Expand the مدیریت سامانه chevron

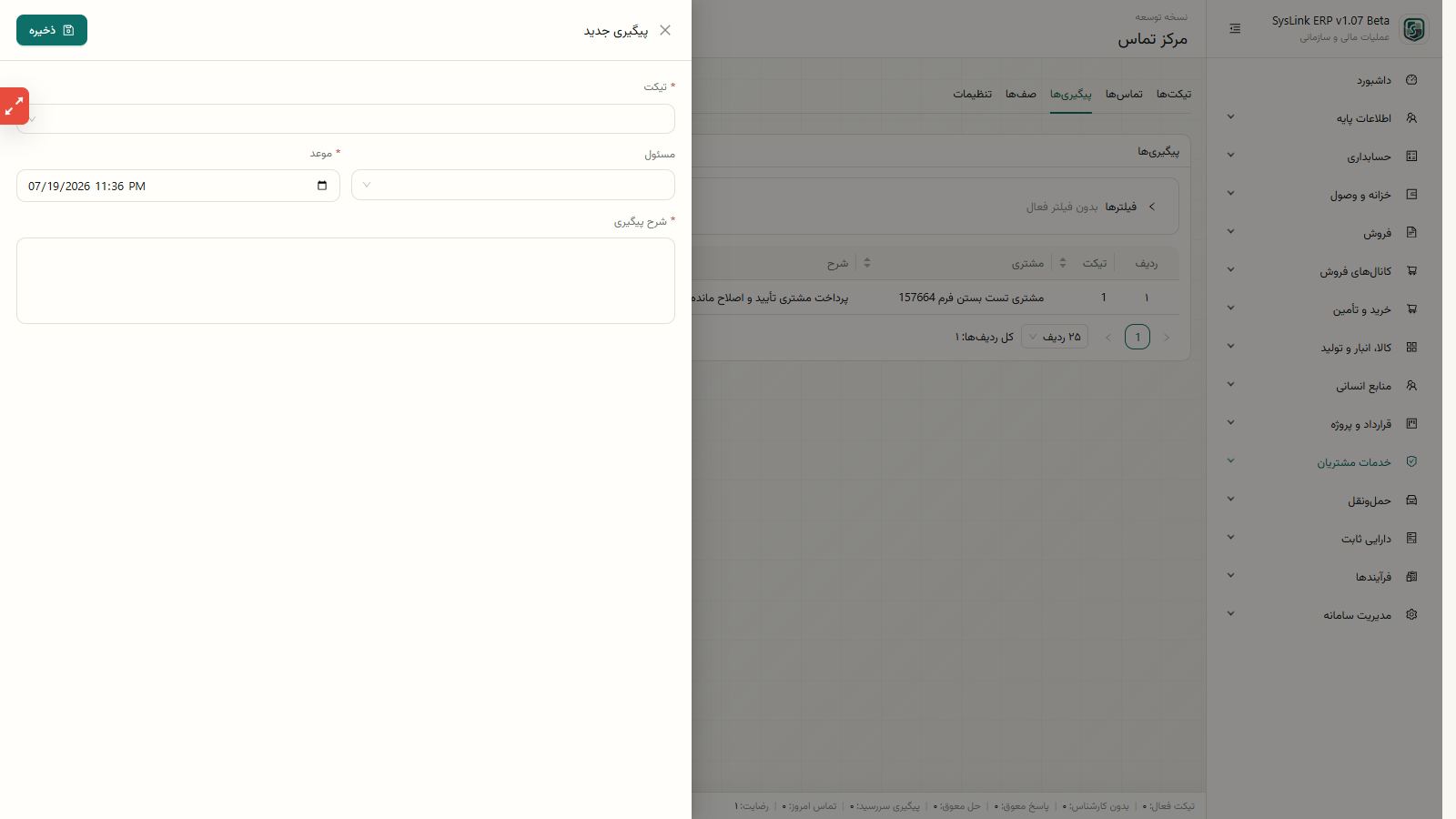(x=1230, y=614)
